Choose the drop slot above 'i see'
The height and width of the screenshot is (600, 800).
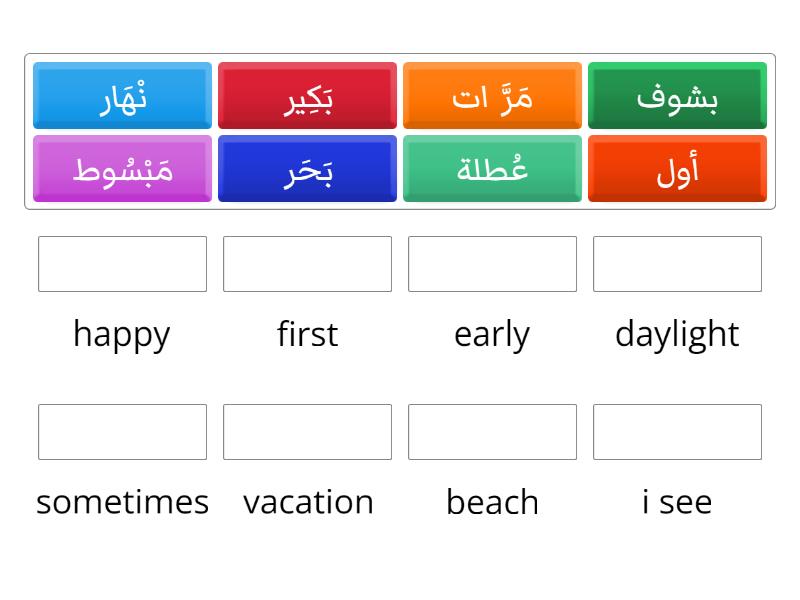tap(677, 432)
